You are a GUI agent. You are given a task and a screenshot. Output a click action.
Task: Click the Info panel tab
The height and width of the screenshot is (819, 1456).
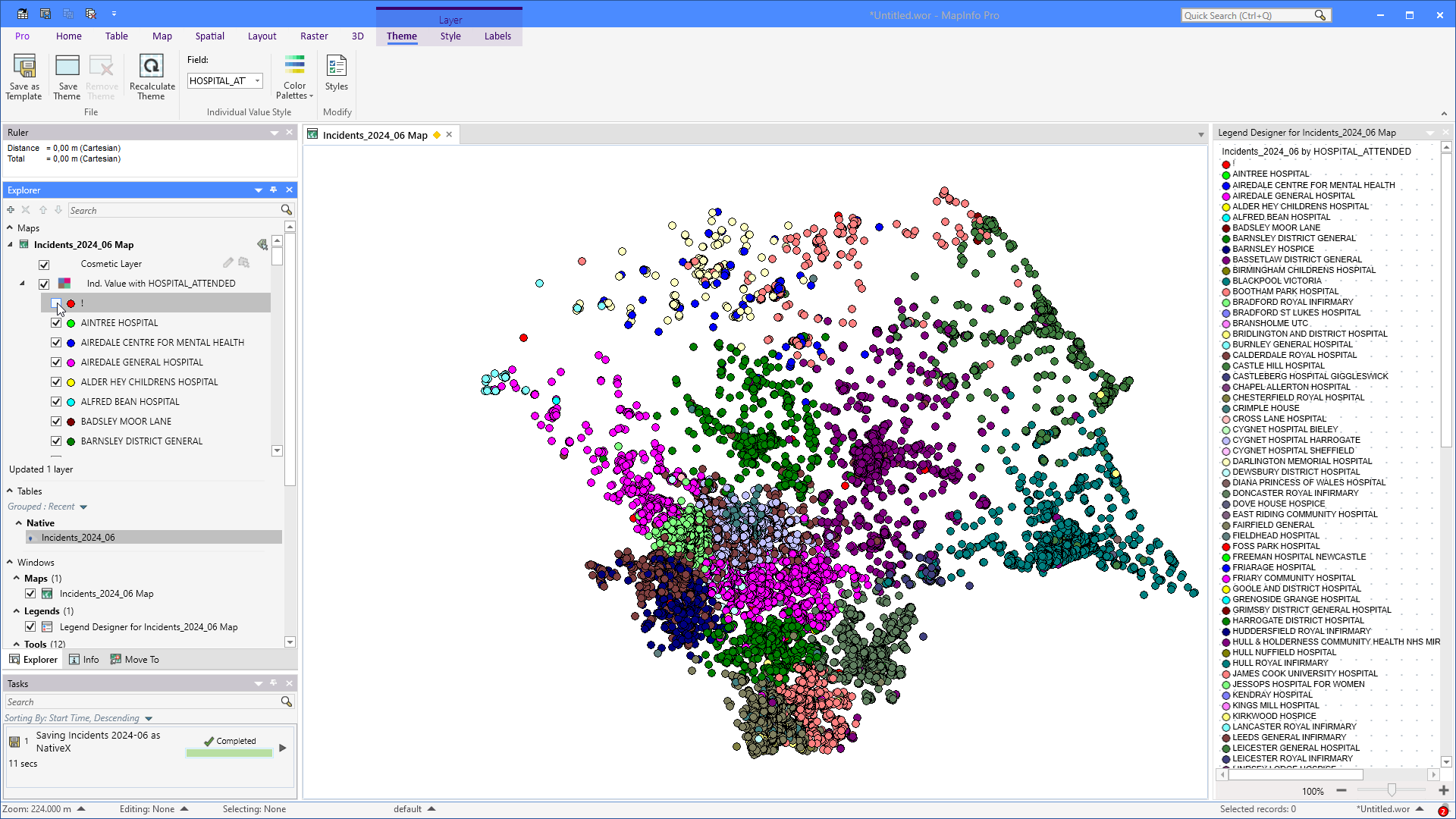[x=84, y=660]
